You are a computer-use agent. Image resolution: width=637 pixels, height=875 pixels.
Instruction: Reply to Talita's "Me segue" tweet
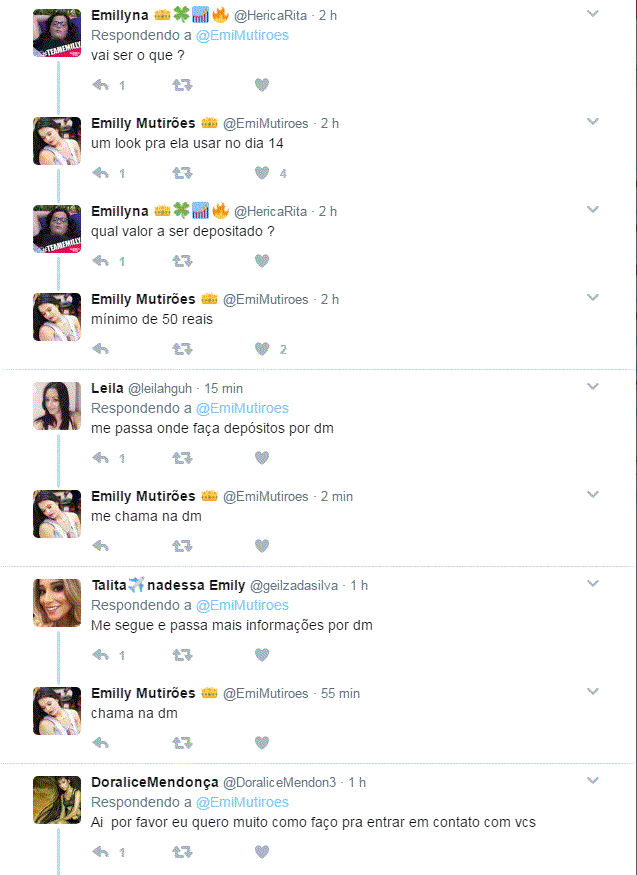pos(100,655)
